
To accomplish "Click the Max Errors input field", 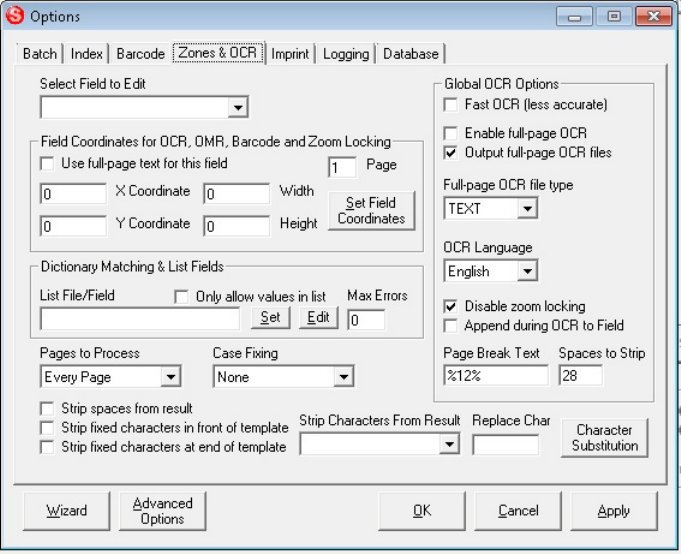I will (366, 320).
